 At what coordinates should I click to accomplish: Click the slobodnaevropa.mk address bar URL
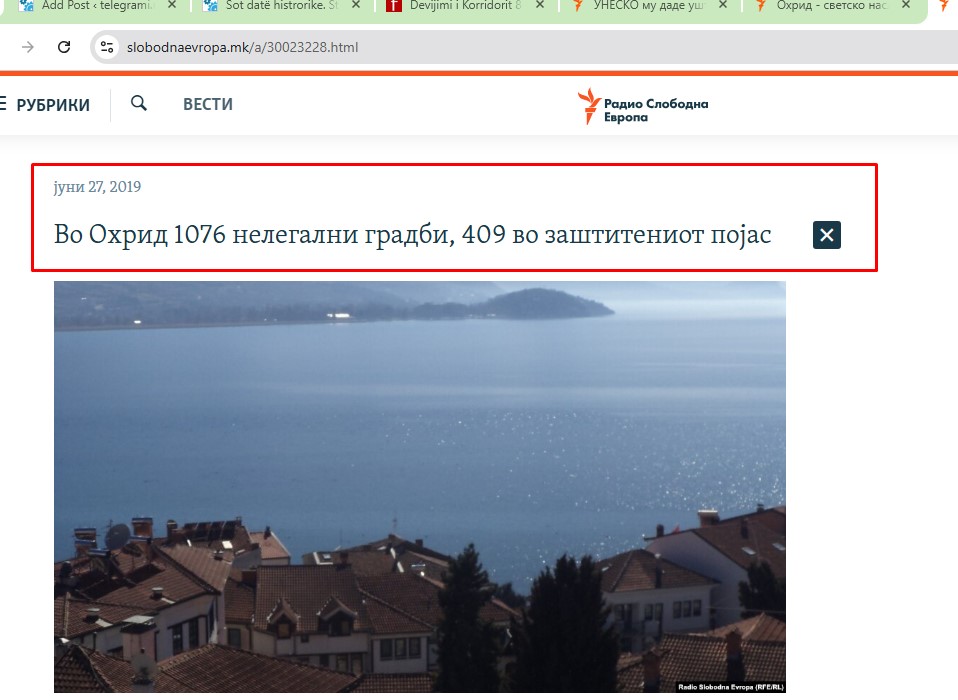pos(242,47)
